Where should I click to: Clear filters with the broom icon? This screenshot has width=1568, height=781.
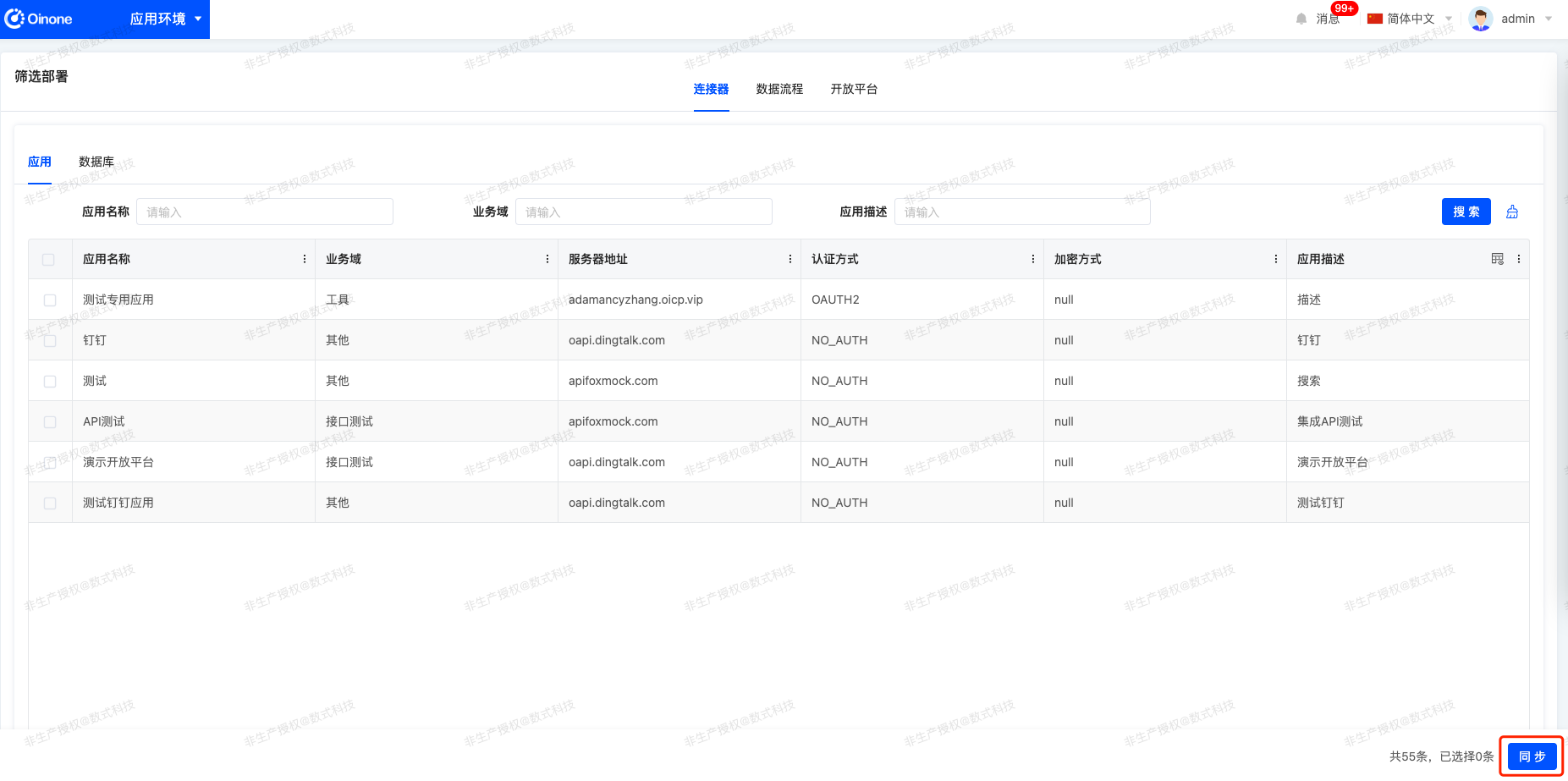pos(1512,212)
